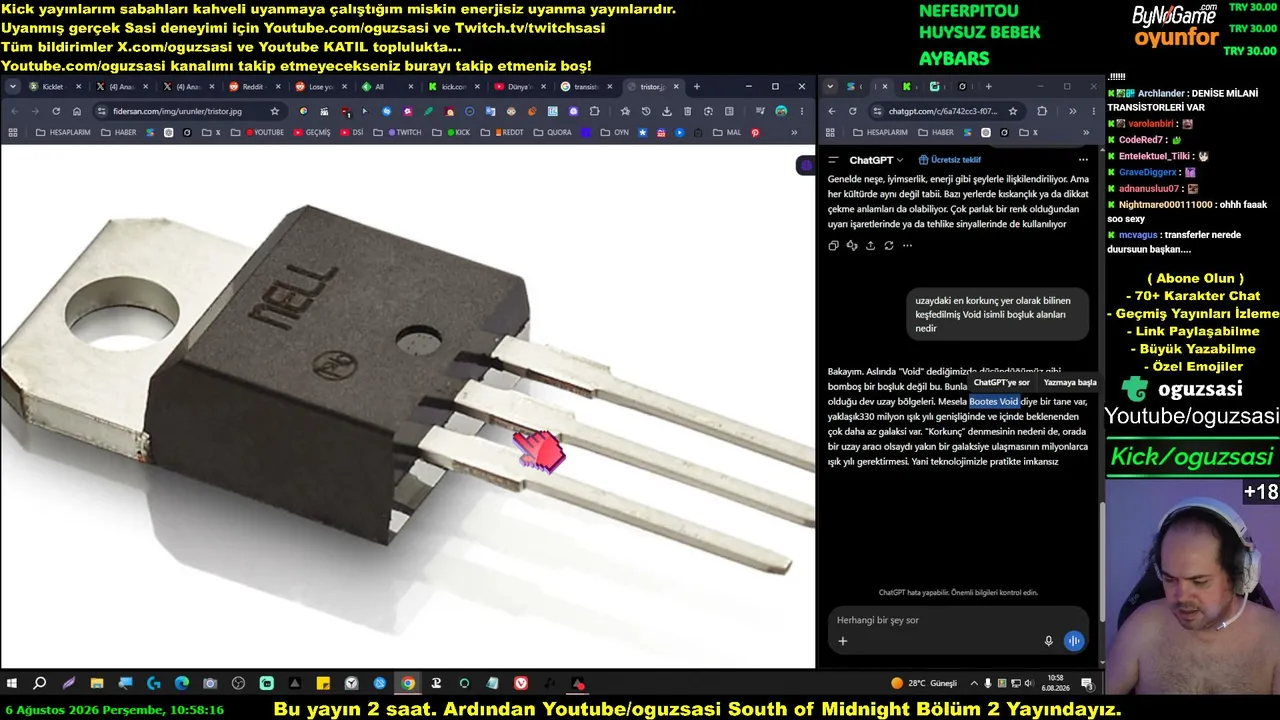Expand the ChatGPT model selector
1280x720 pixels.
[x=877, y=160]
